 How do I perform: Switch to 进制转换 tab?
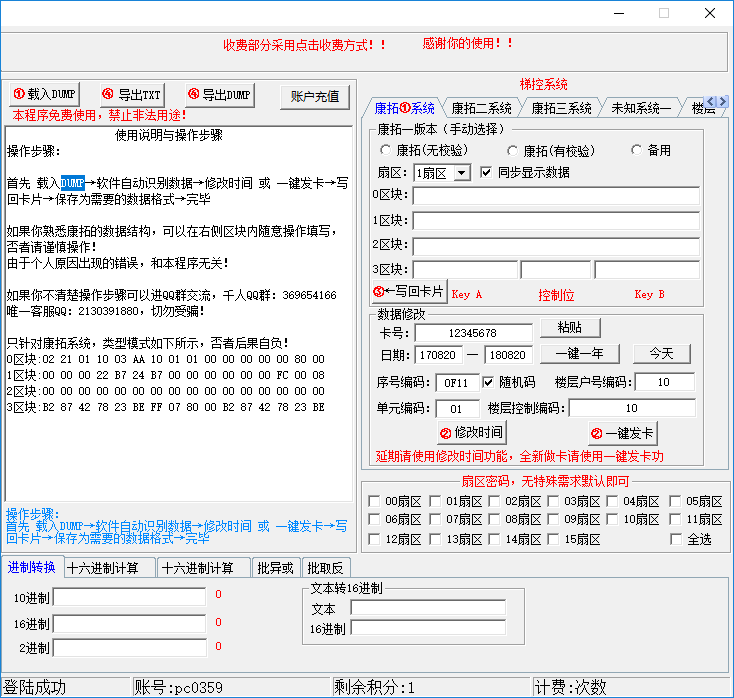tap(32, 567)
